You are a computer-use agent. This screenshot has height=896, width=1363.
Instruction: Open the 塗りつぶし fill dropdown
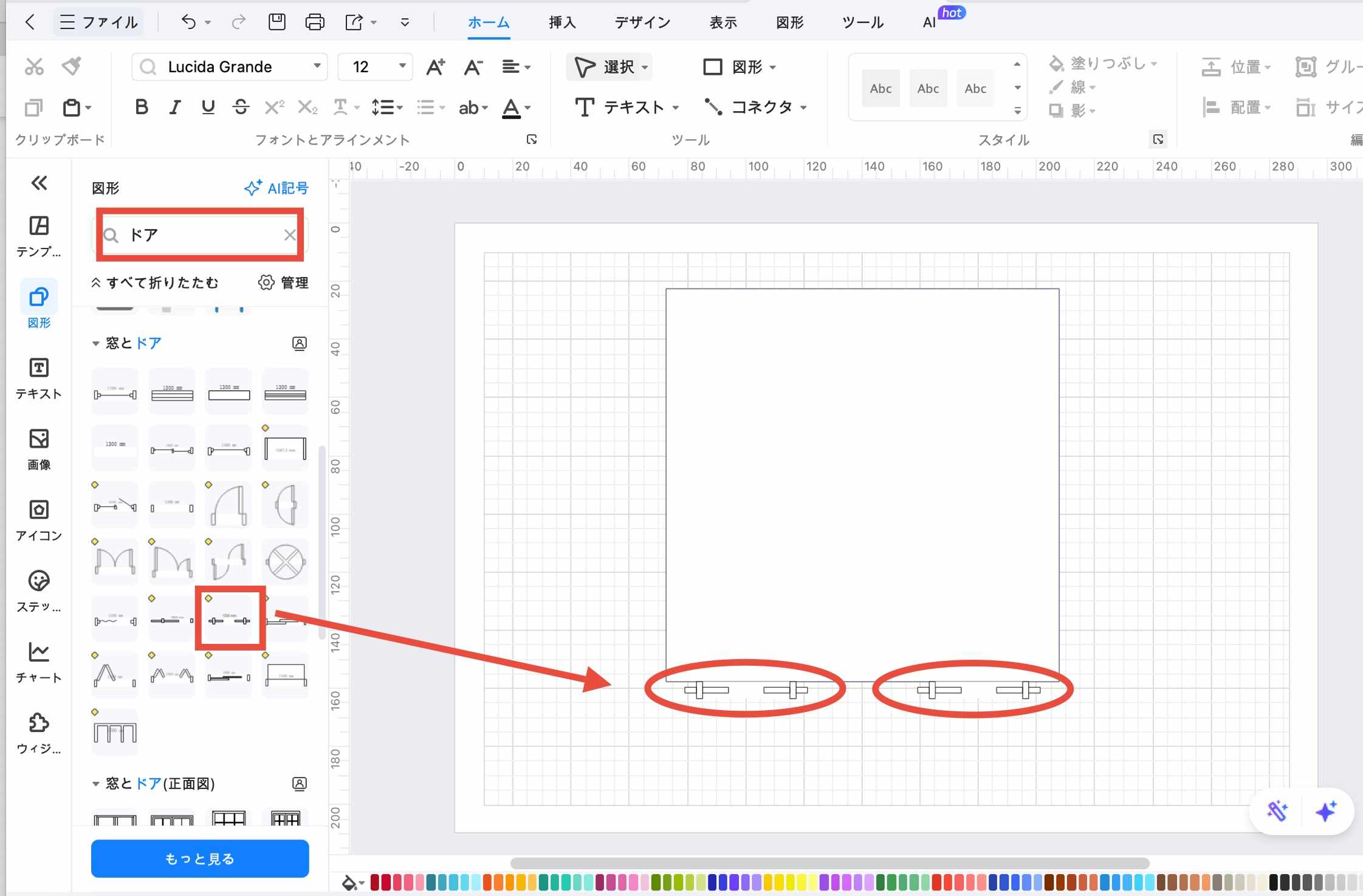1103,63
